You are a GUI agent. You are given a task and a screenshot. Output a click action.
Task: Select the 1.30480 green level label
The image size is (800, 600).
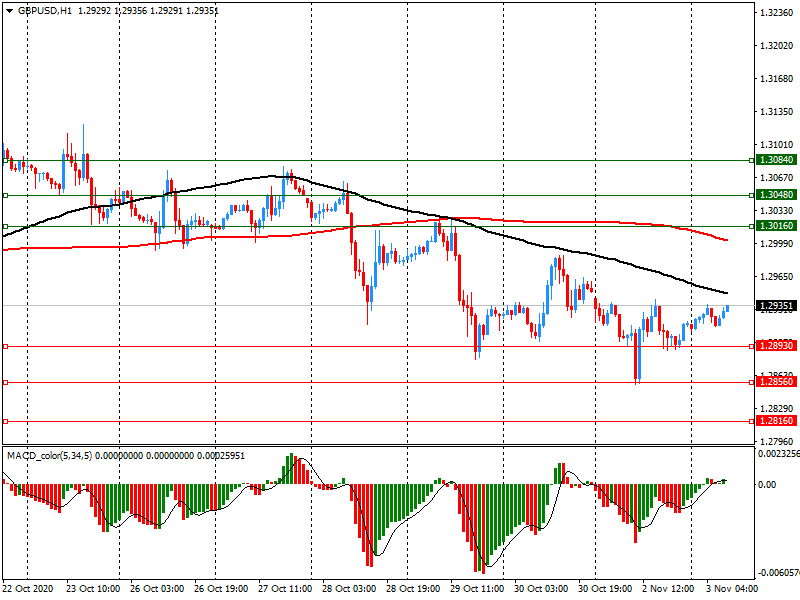tap(776, 195)
